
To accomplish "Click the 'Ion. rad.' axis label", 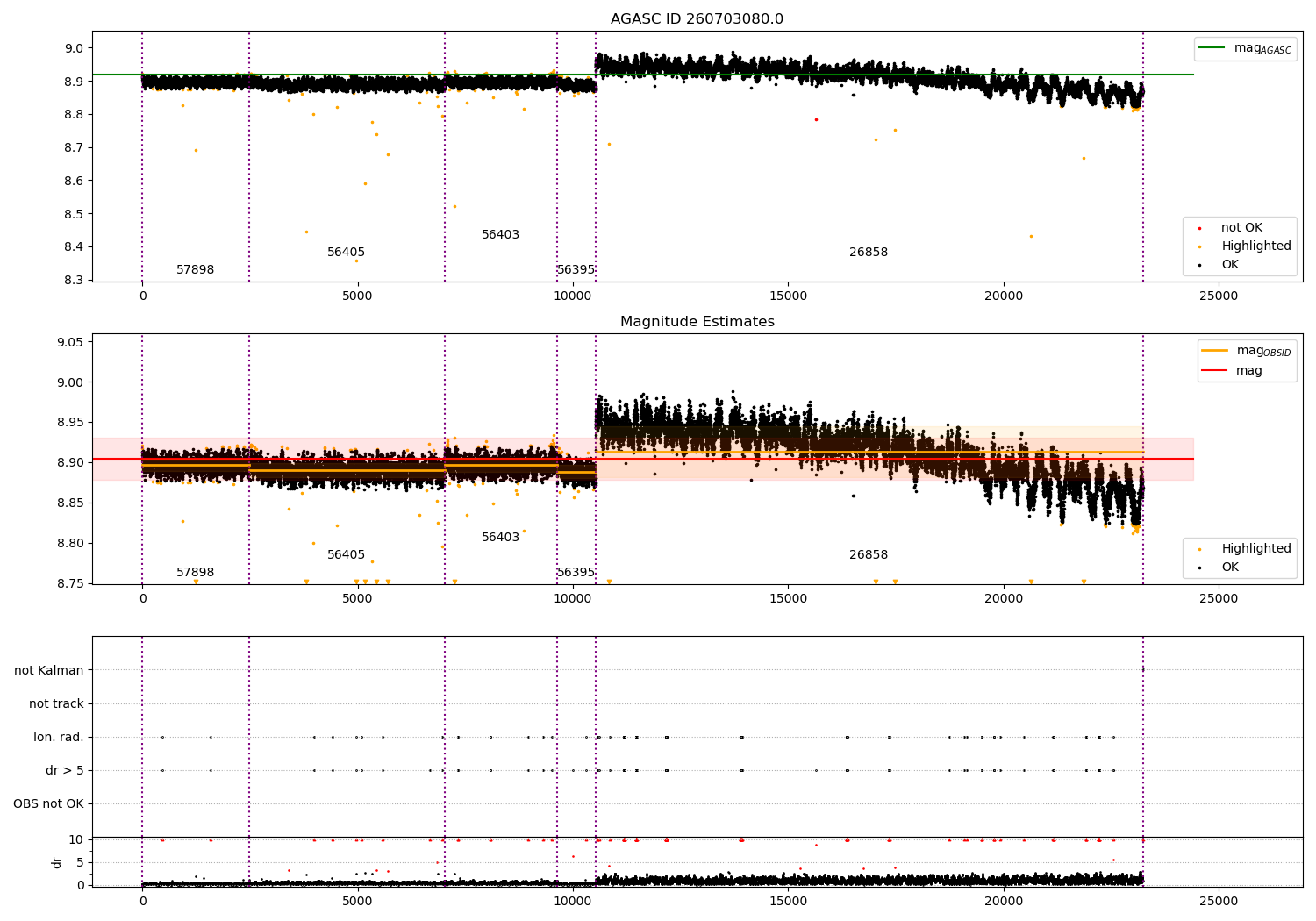I will point(59,738).
